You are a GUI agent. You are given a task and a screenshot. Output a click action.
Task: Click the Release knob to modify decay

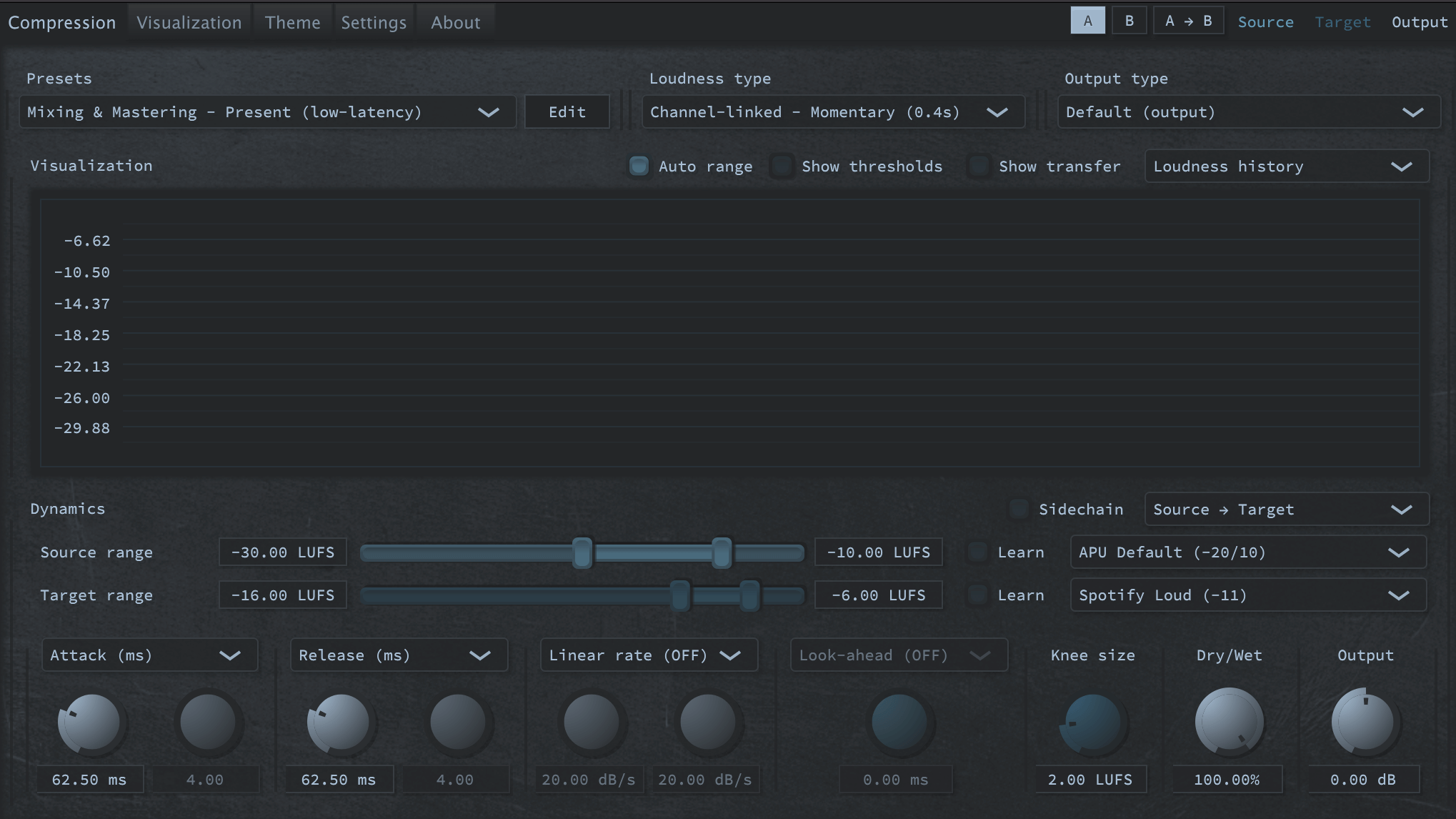click(x=339, y=719)
